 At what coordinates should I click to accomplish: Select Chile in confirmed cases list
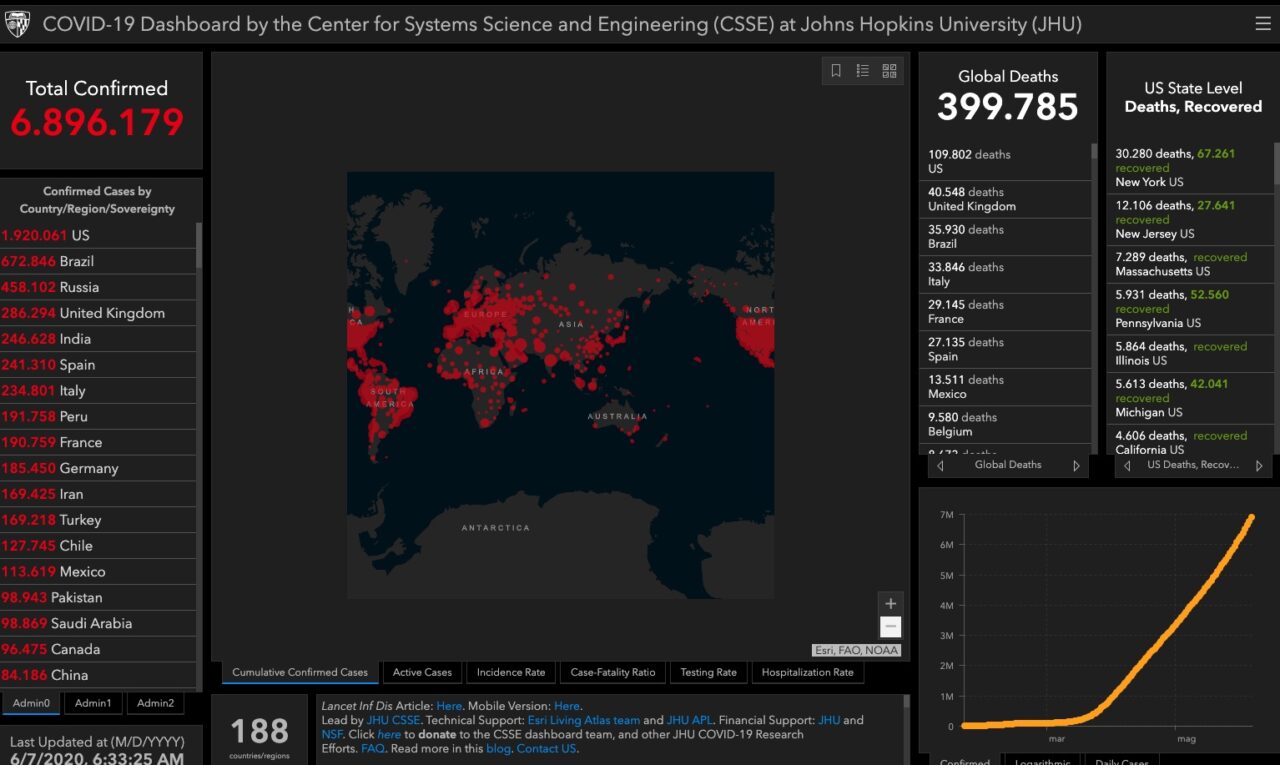point(98,546)
